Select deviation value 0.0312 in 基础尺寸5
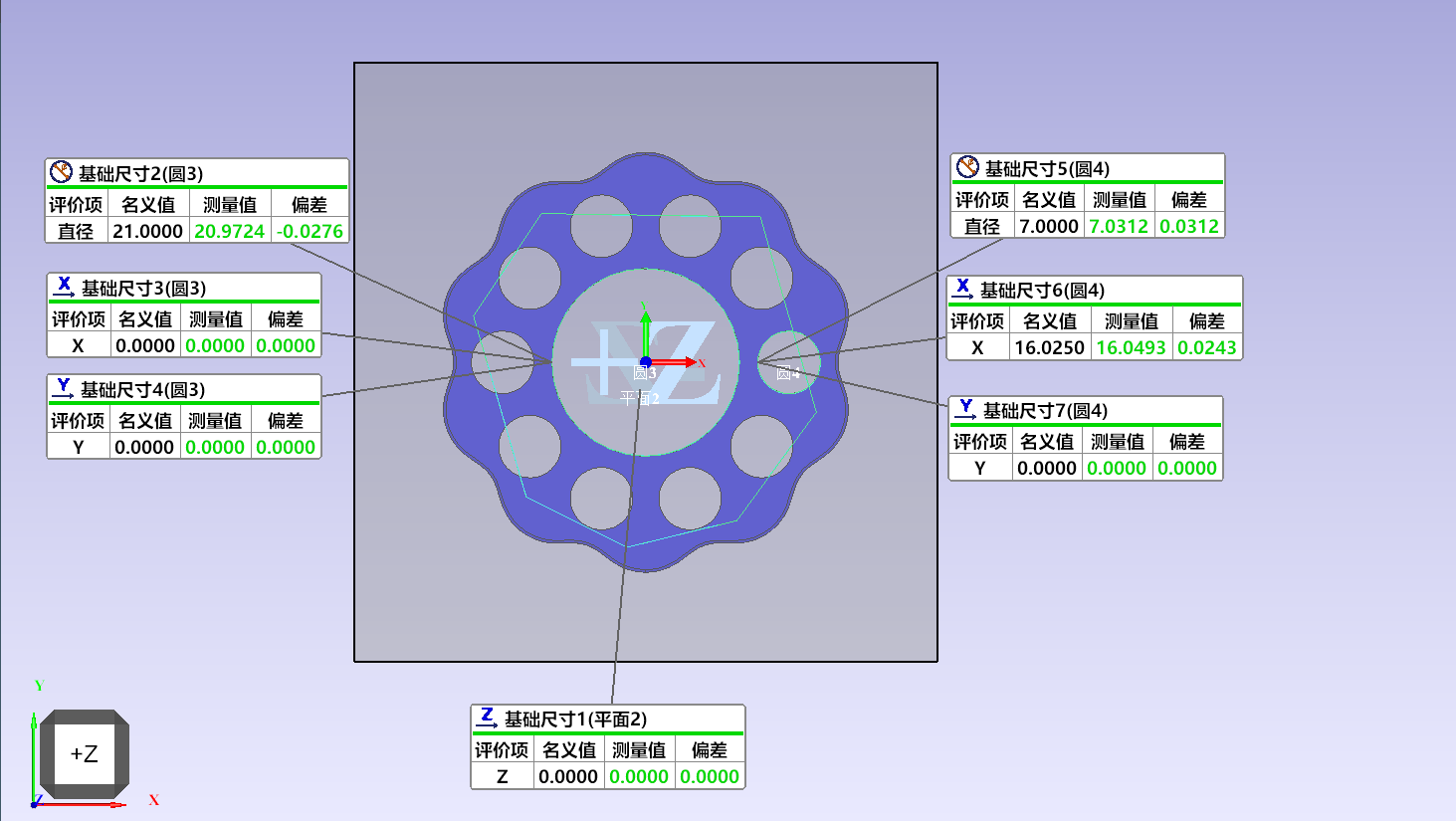The height and width of the screenshot is (821, 1456). tap(1188, 226)
